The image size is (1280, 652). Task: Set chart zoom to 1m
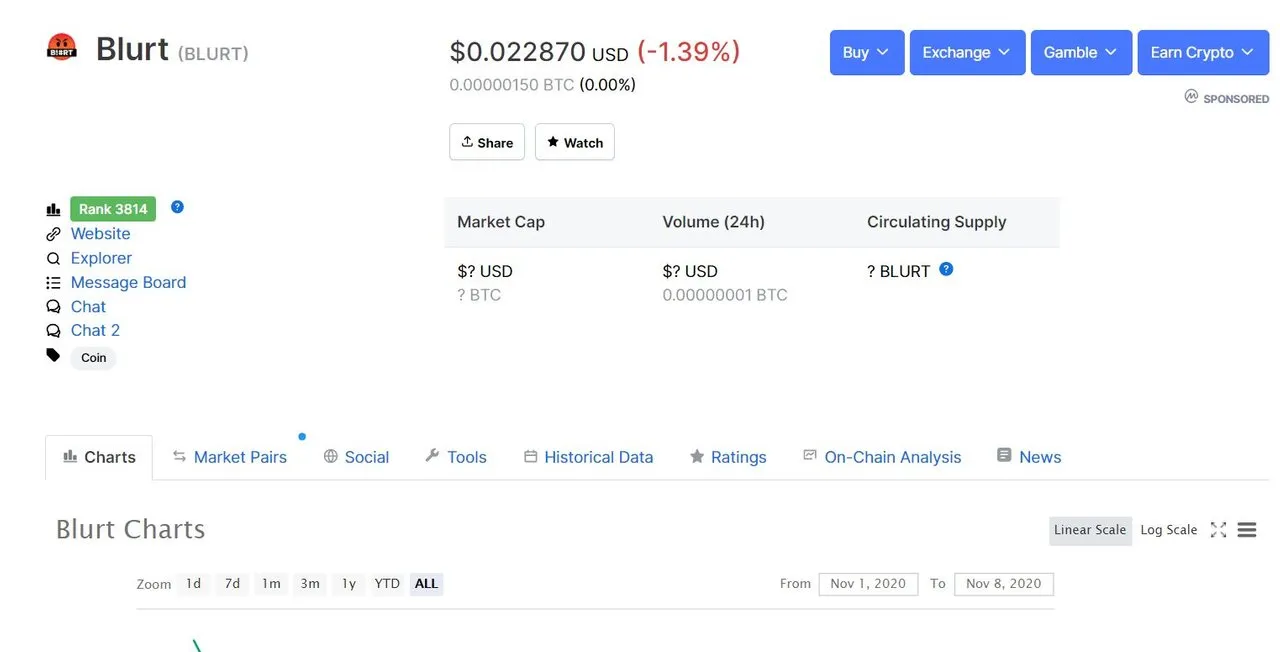click(x=271, y=584)
